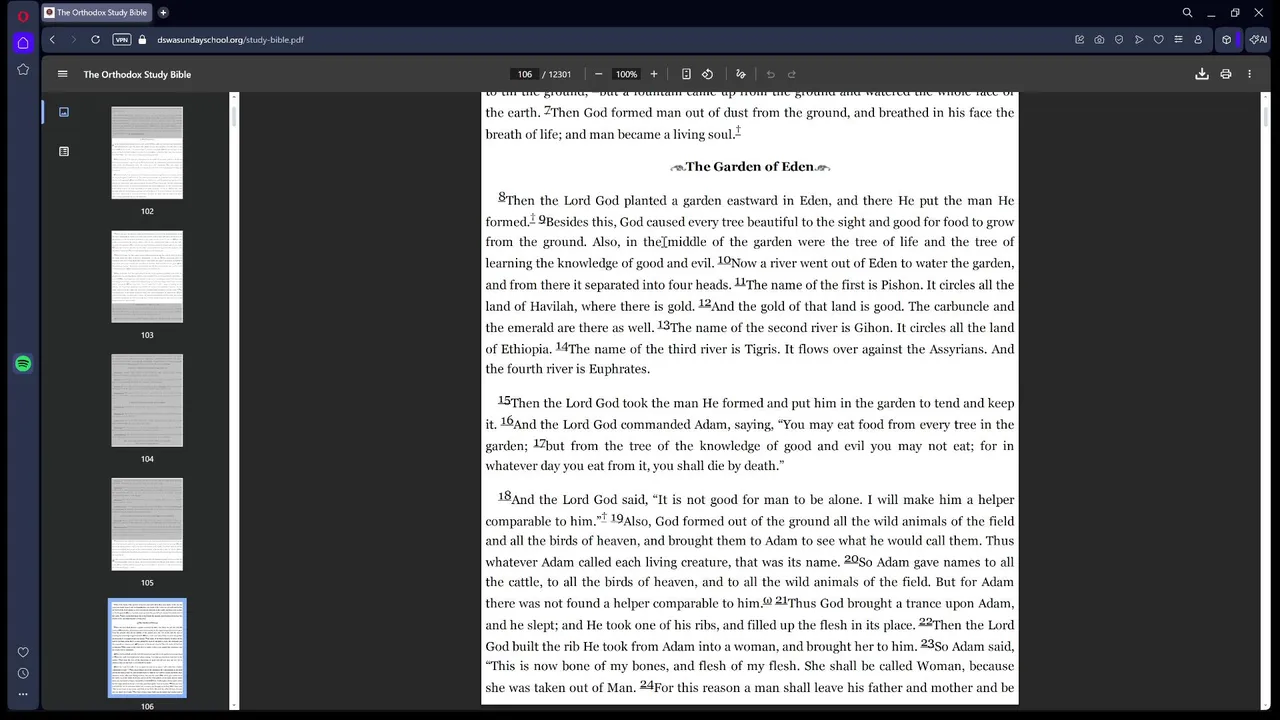Download the PDF file

coord(1202,74)
